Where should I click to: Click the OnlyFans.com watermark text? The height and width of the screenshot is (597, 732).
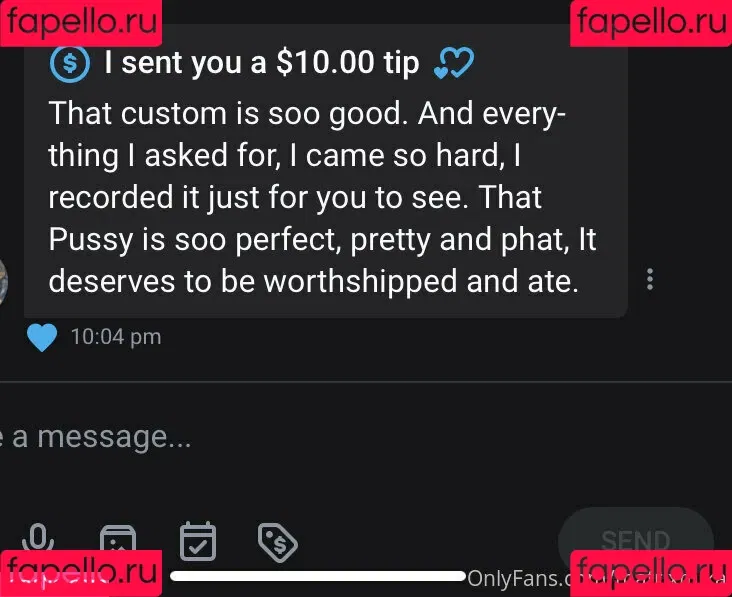pos(518,579)
